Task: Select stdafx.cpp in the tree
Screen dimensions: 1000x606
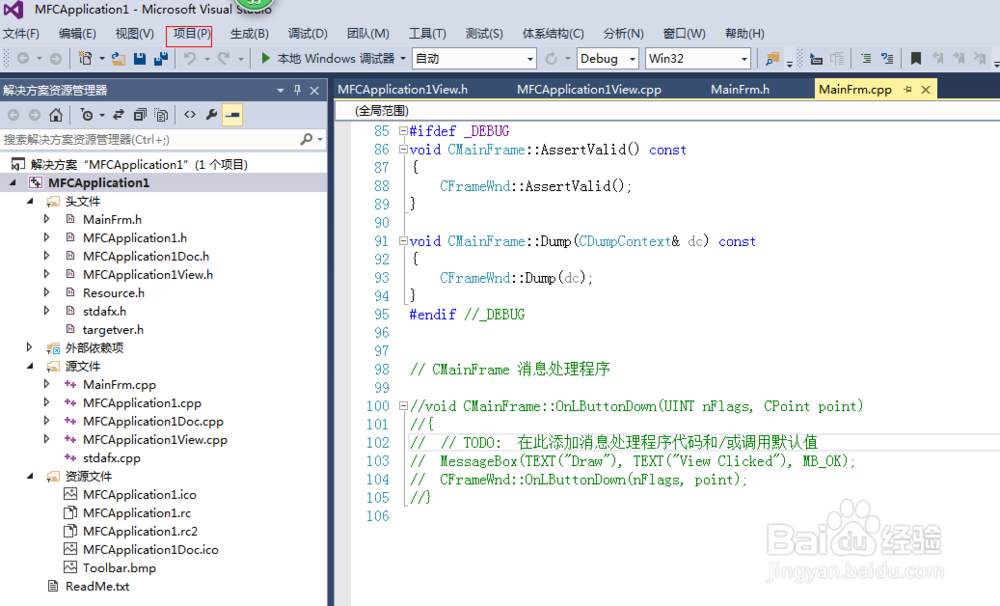Action: tap(112, 458)
